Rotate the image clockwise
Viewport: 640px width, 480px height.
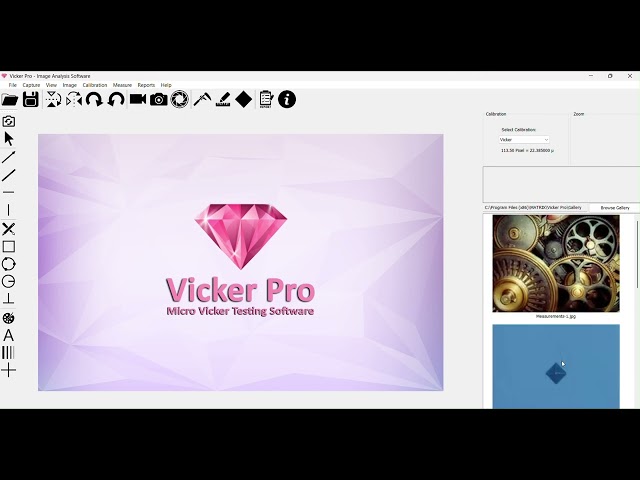click(x=94, y=100)
